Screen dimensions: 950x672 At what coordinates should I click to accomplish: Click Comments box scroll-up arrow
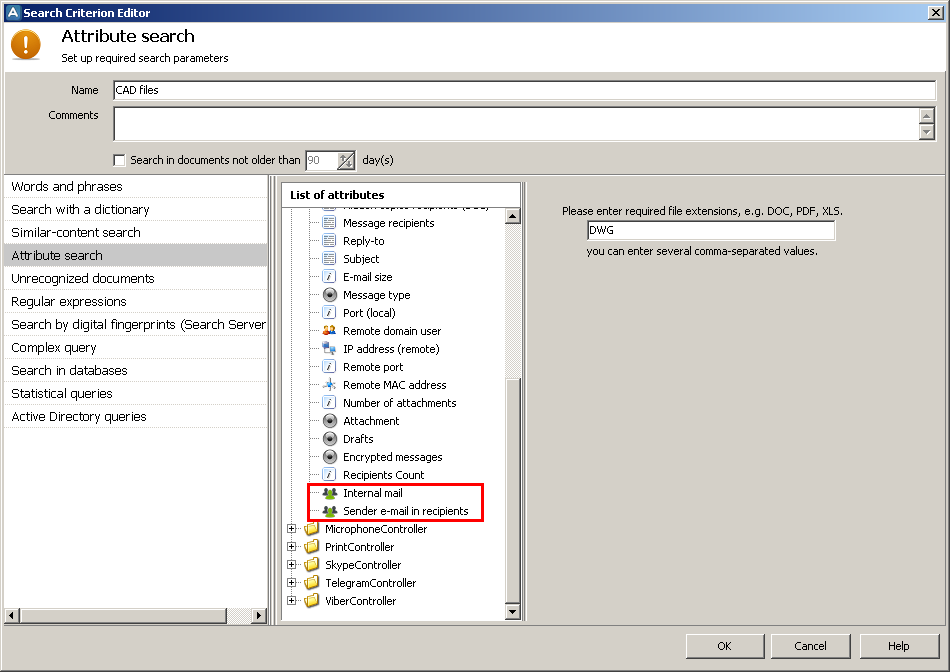click(x=927, y=116)
